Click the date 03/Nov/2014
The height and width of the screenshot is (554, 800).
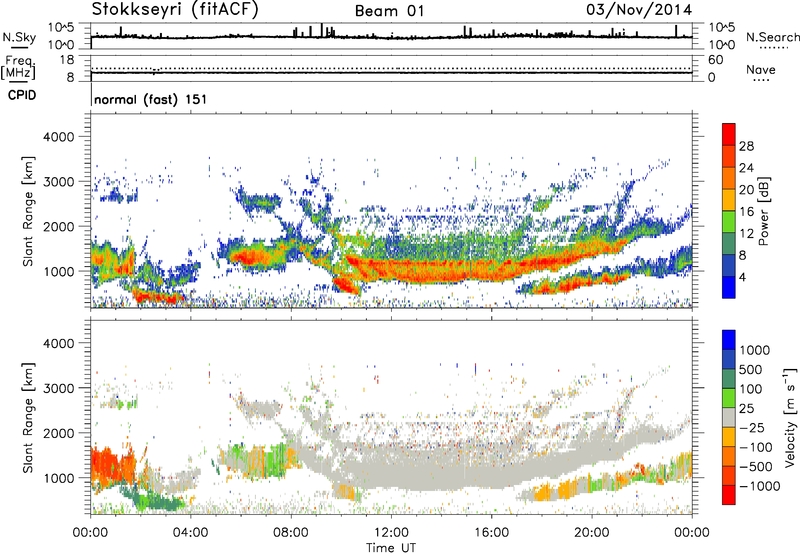click(x=639, y=10)
